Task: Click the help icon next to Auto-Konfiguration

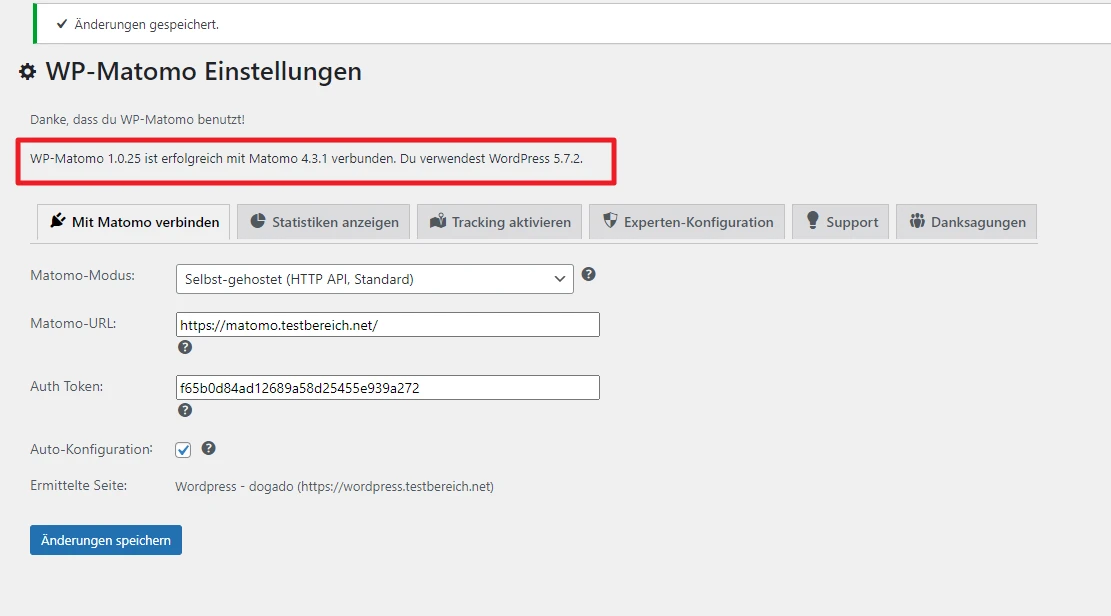Action: point(209,449)
